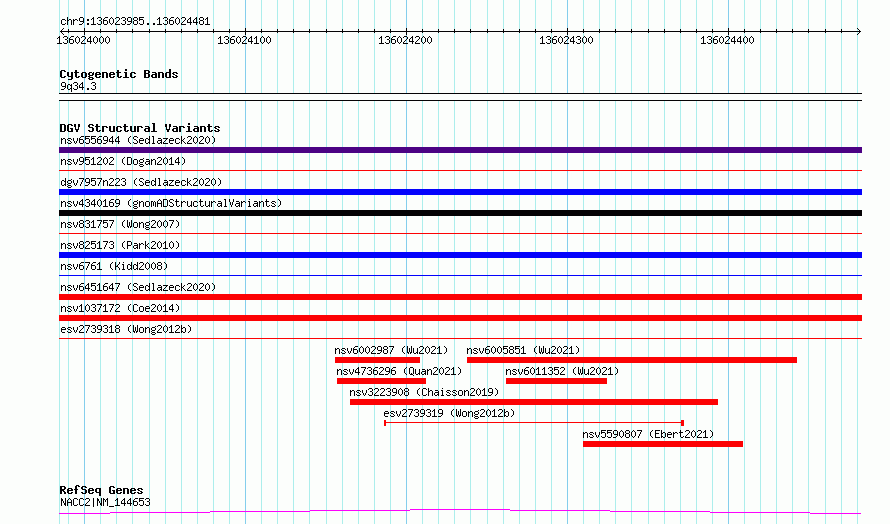This screenshot has height=524, width=890.
Task: Click the black bar of nsv4340169
Action: click(x=460, y=213)
